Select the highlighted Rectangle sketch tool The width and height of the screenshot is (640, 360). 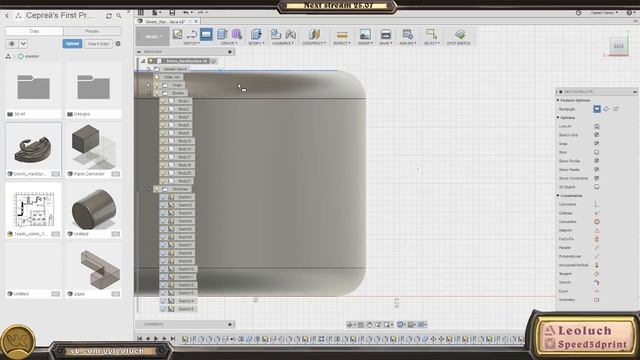[x=206, y=34]
